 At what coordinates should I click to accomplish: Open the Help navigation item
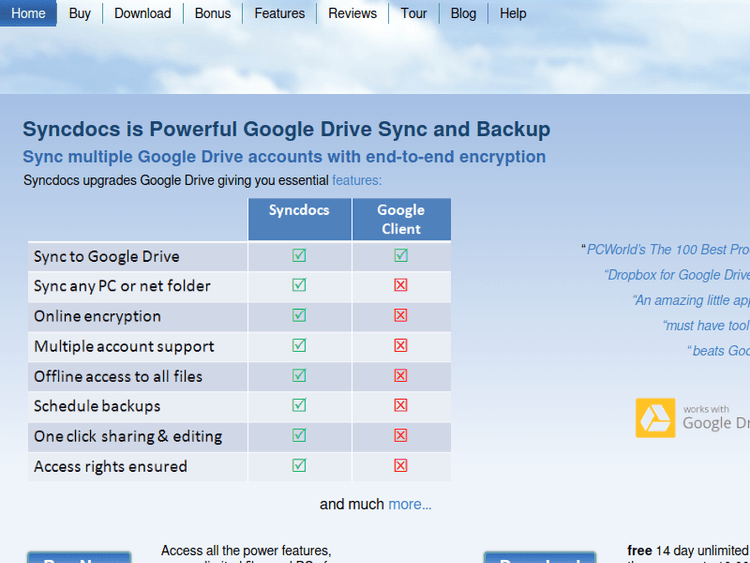pyautogui.click(x=513, y=13)
